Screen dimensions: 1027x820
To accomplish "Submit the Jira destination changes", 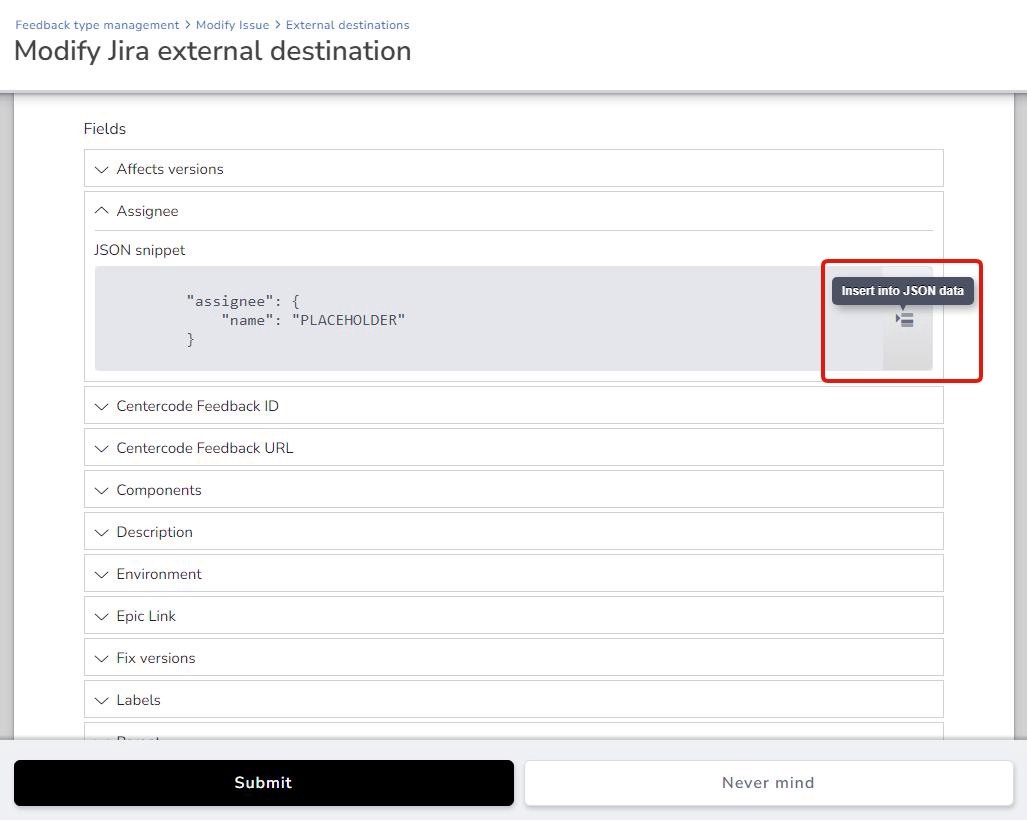I will pos(263,783).
